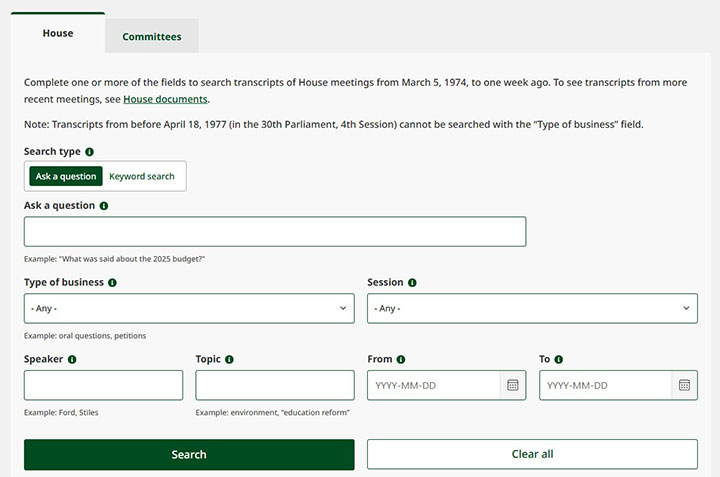Focus the Ask a question text field
Image resolution: width=720 pixels, height=477 pixels.
[275, 231]
